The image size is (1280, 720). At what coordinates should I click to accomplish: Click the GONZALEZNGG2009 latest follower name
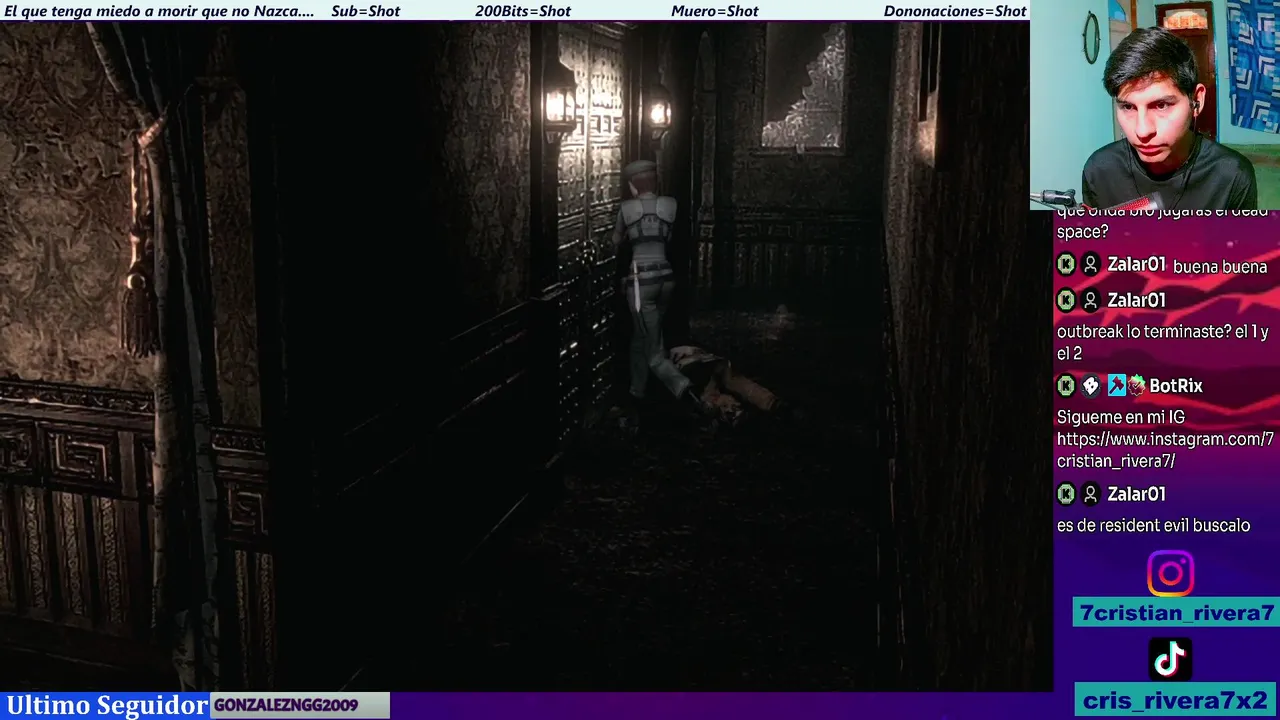coord(286,705)
